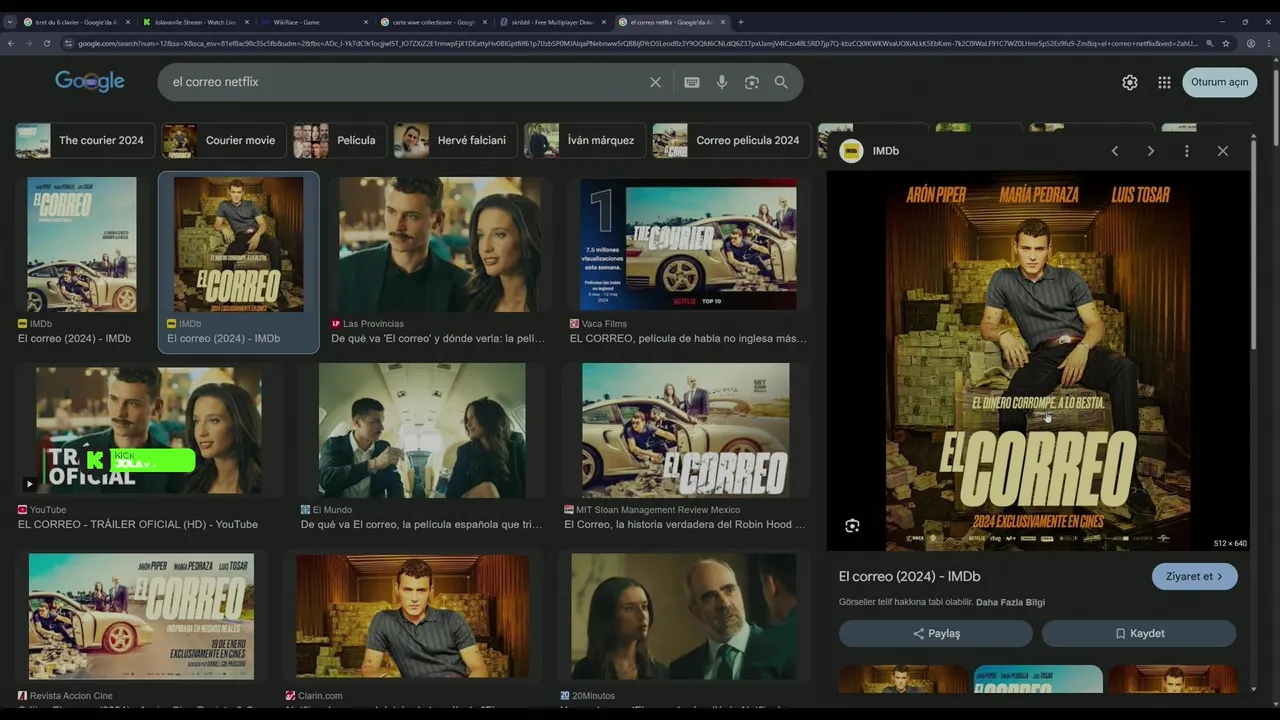1280x720 pixels.
Task: Select the 'Película' suggestion chip
Action: [340, 140]
